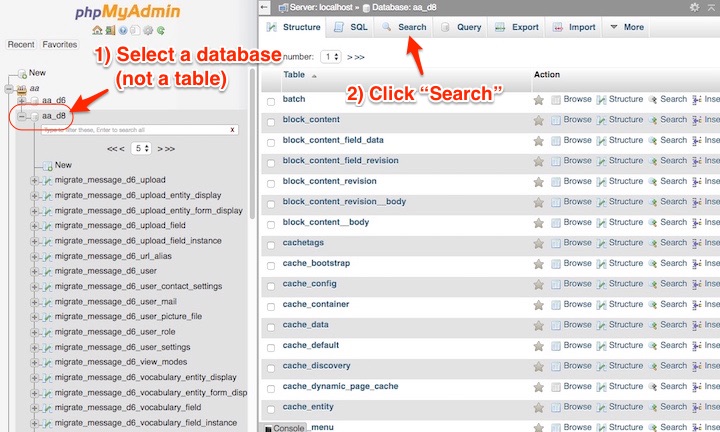Click Browse icon for batch row
Viewport: 720px width, 432px height.
tap(556, 100)
